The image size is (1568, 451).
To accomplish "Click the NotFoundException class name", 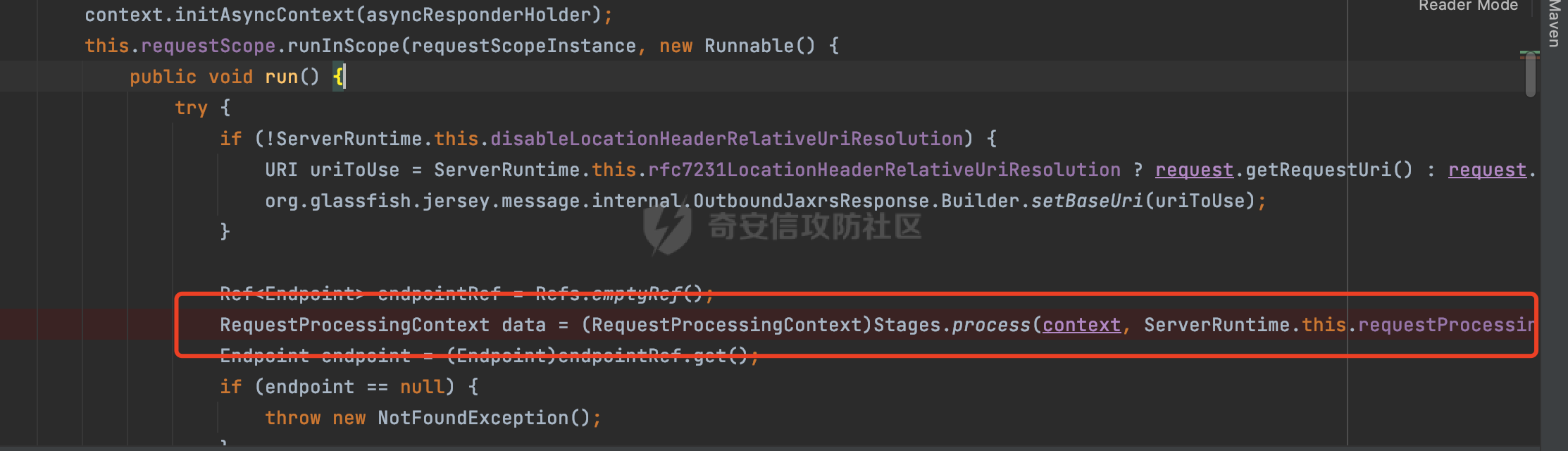I will click(473, 418).
